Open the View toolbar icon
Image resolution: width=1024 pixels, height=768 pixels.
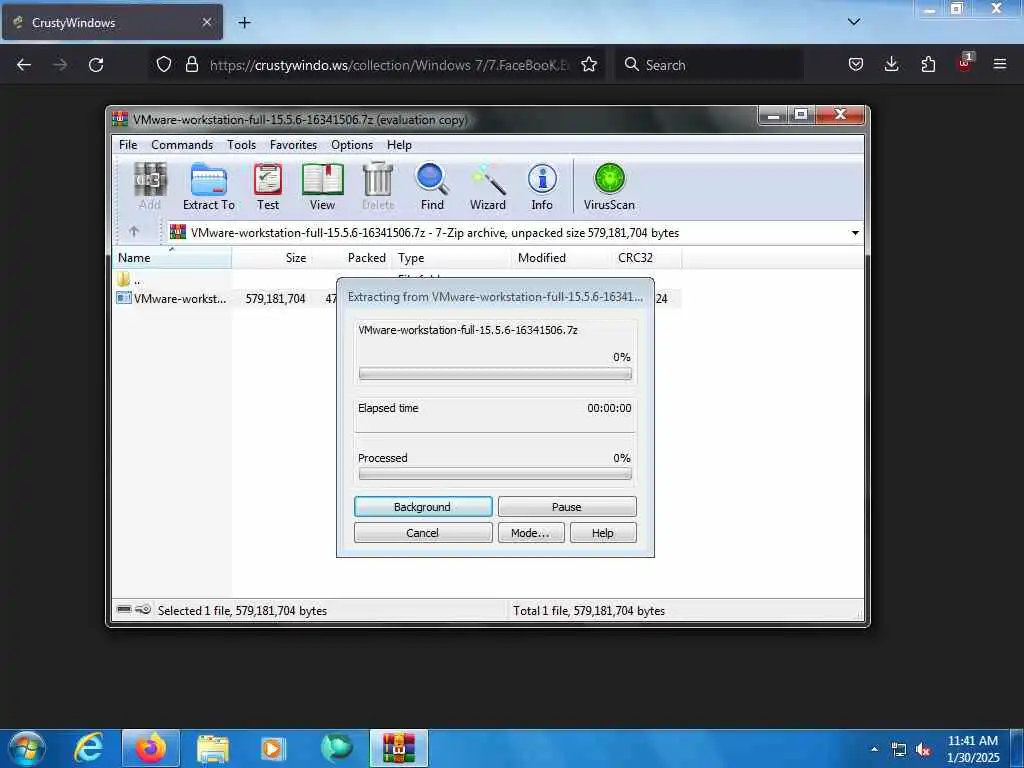pyautogui.click(x=322, y=187)
